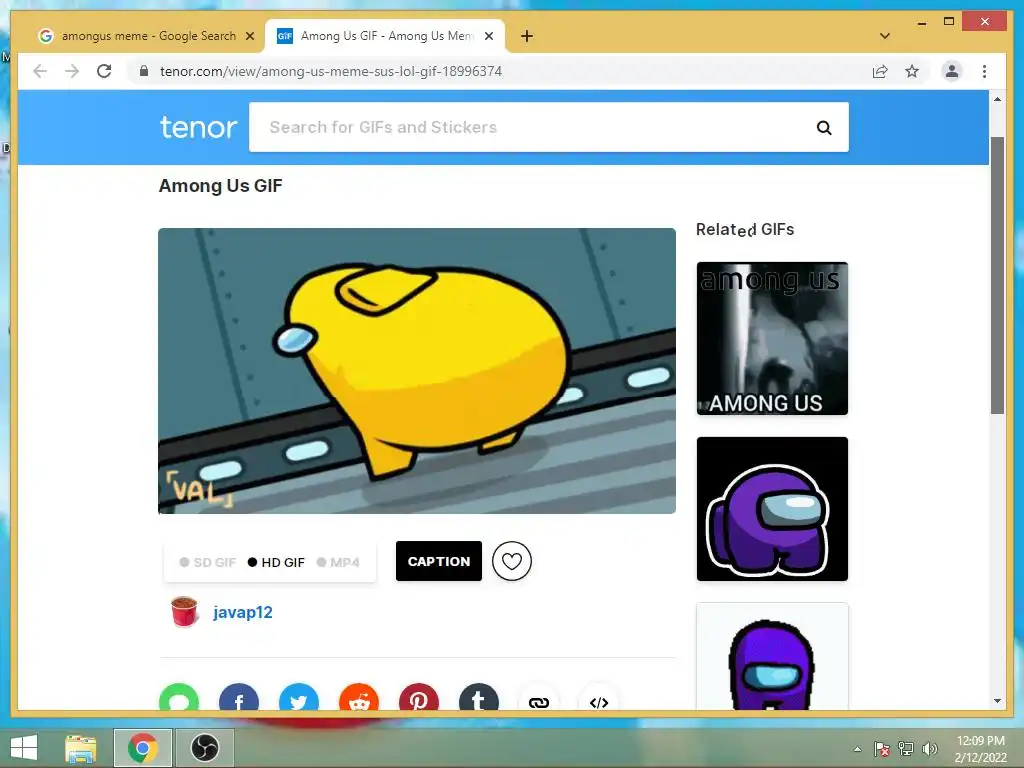Go back using the browser back arrow
The height and width of the screenshot is (768, 1024).
(40, 71)
